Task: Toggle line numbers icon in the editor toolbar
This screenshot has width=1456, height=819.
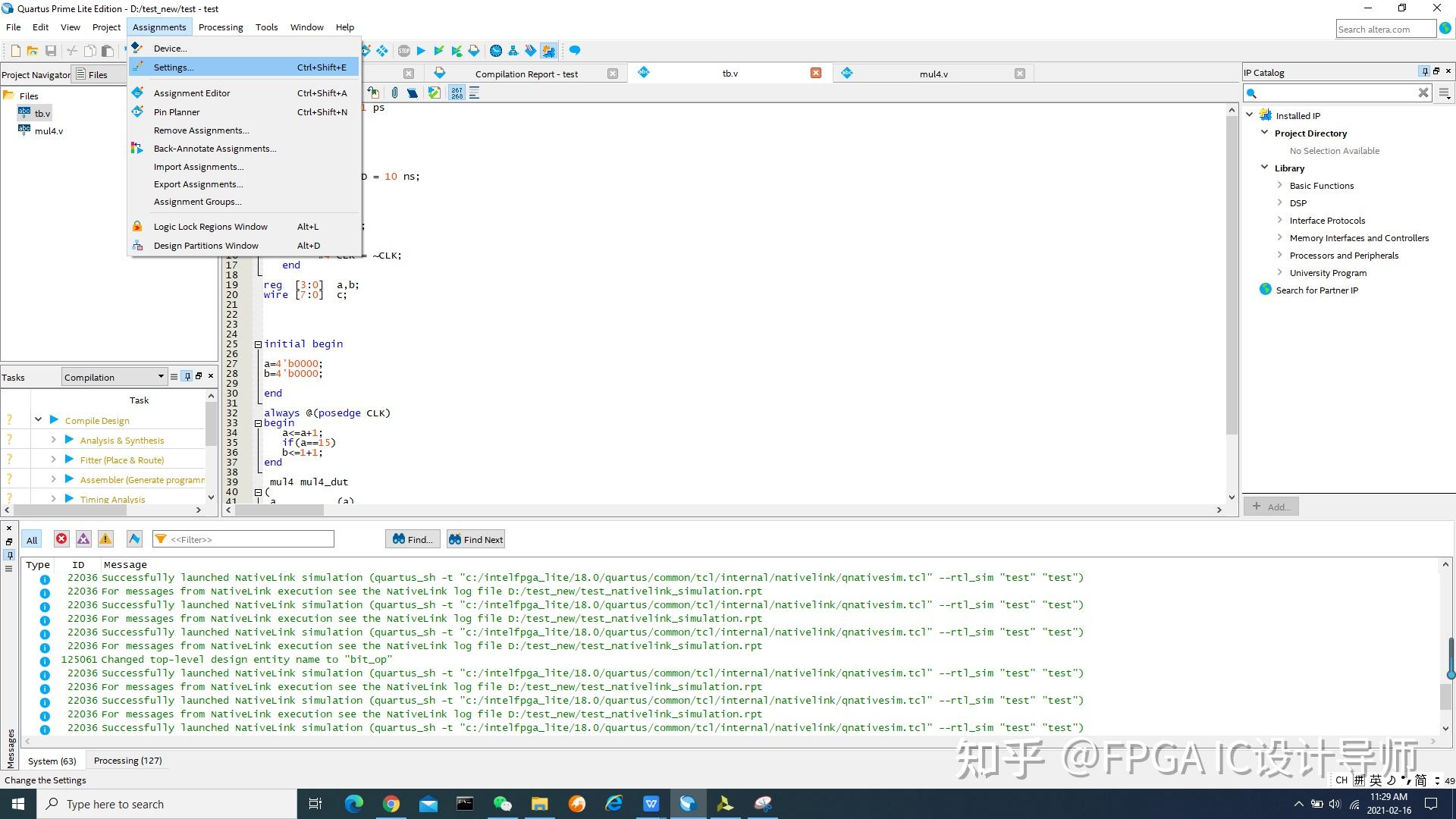Action: click(457, 93)
